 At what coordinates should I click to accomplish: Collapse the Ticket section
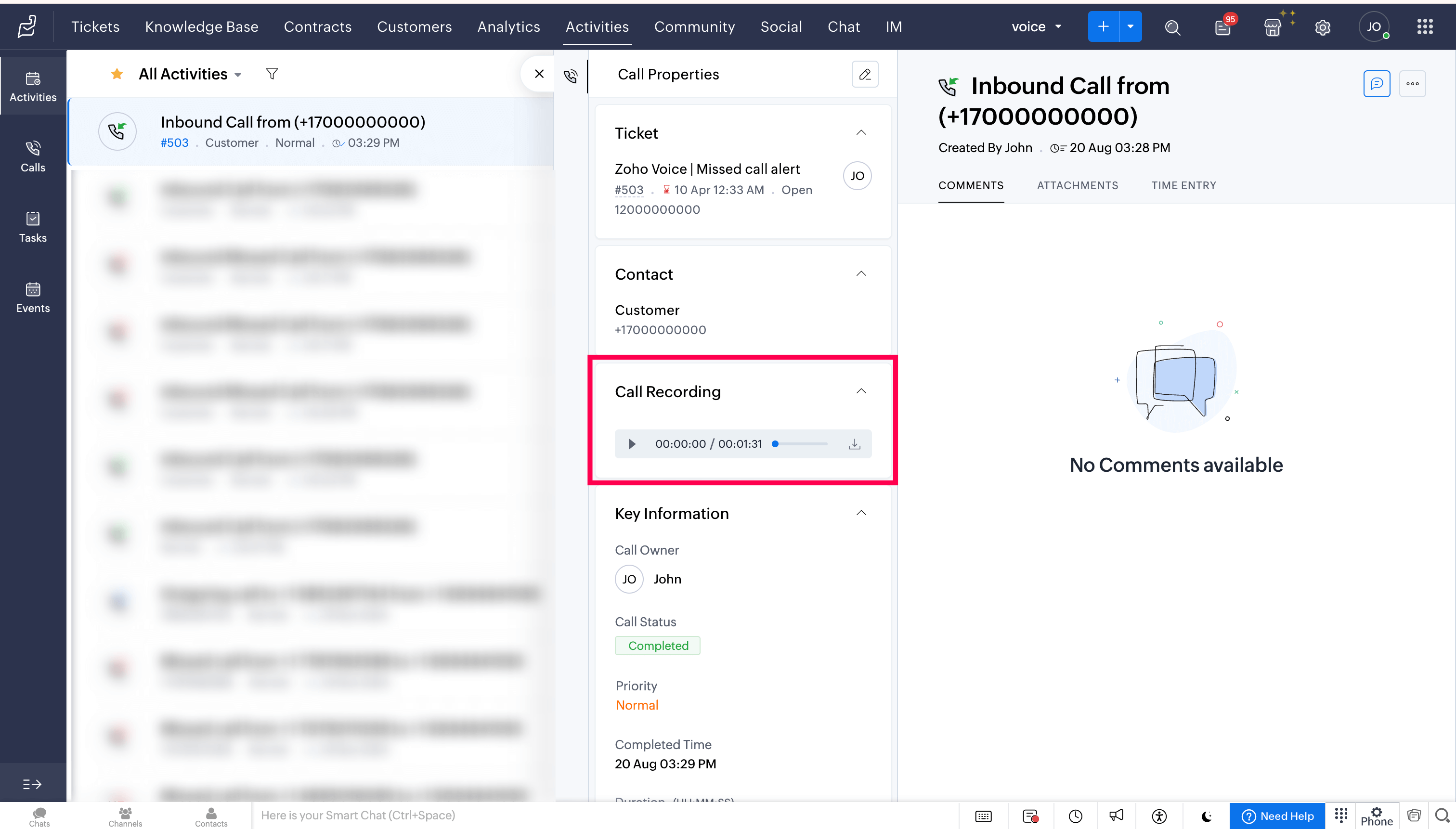[861, 133]
